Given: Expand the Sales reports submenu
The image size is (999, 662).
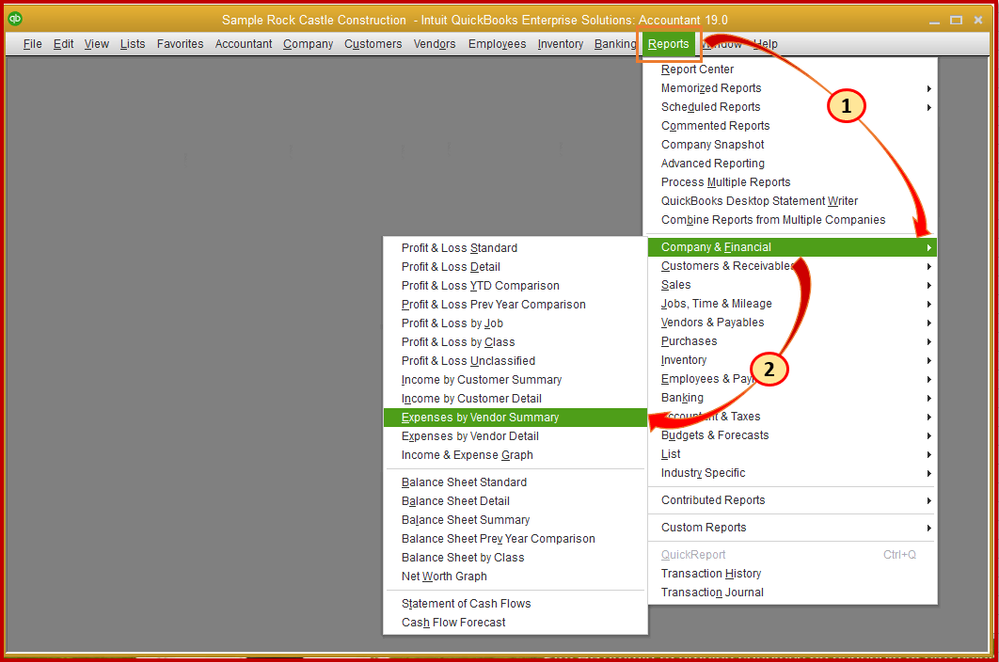Looking at the screenshot, I should point(793,285).
